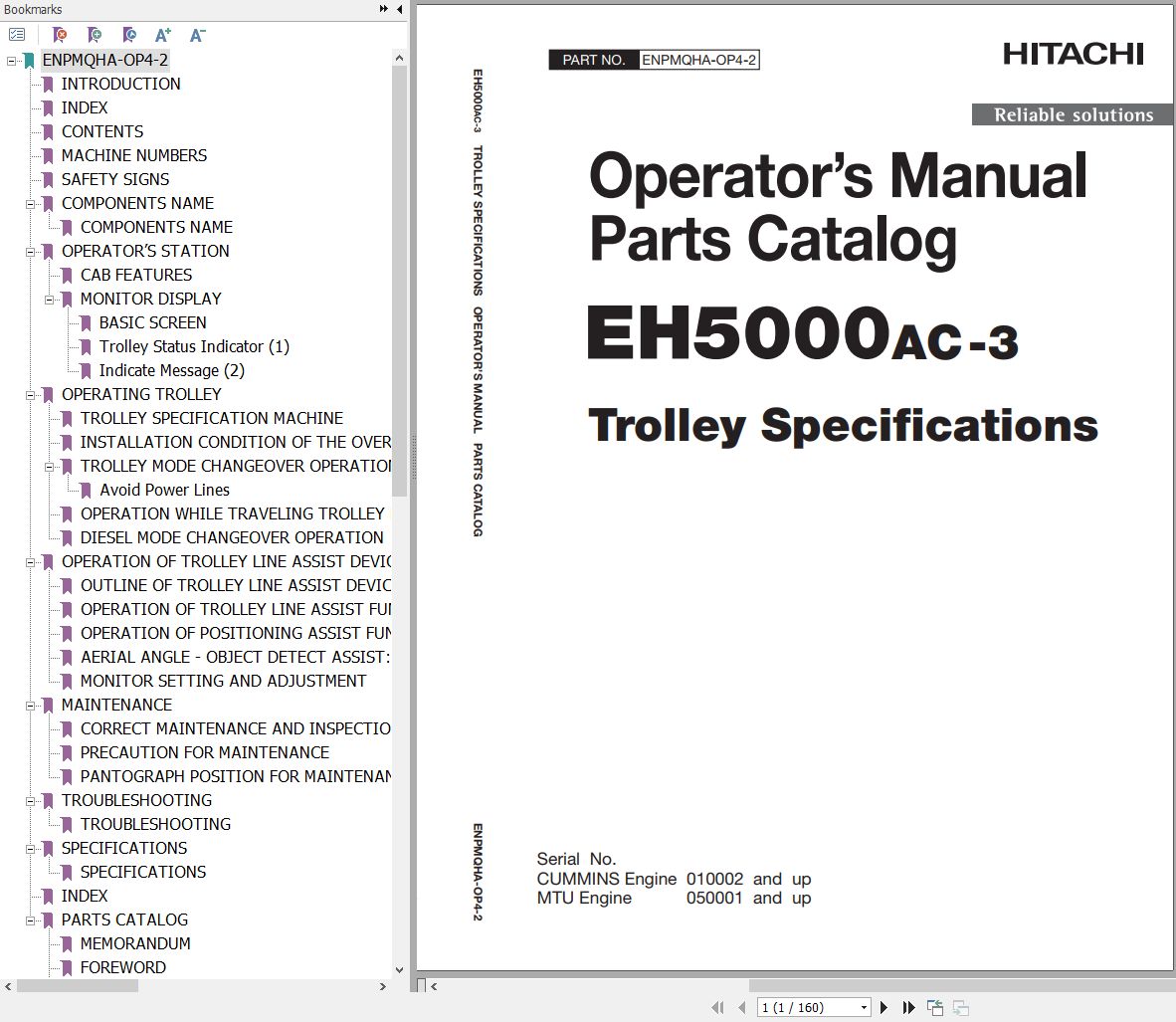Collapse the OPERATING TROLLEY bookmark
This screenshot has width=1176, height=1022.
pyautogui.click(x=30, y=395)
